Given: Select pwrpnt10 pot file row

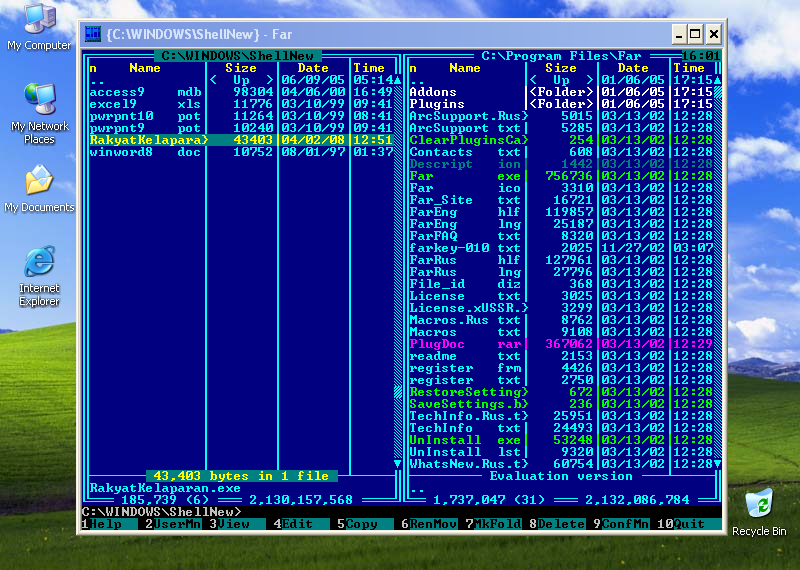Looking at the screenshot, I should pos(241,116).
